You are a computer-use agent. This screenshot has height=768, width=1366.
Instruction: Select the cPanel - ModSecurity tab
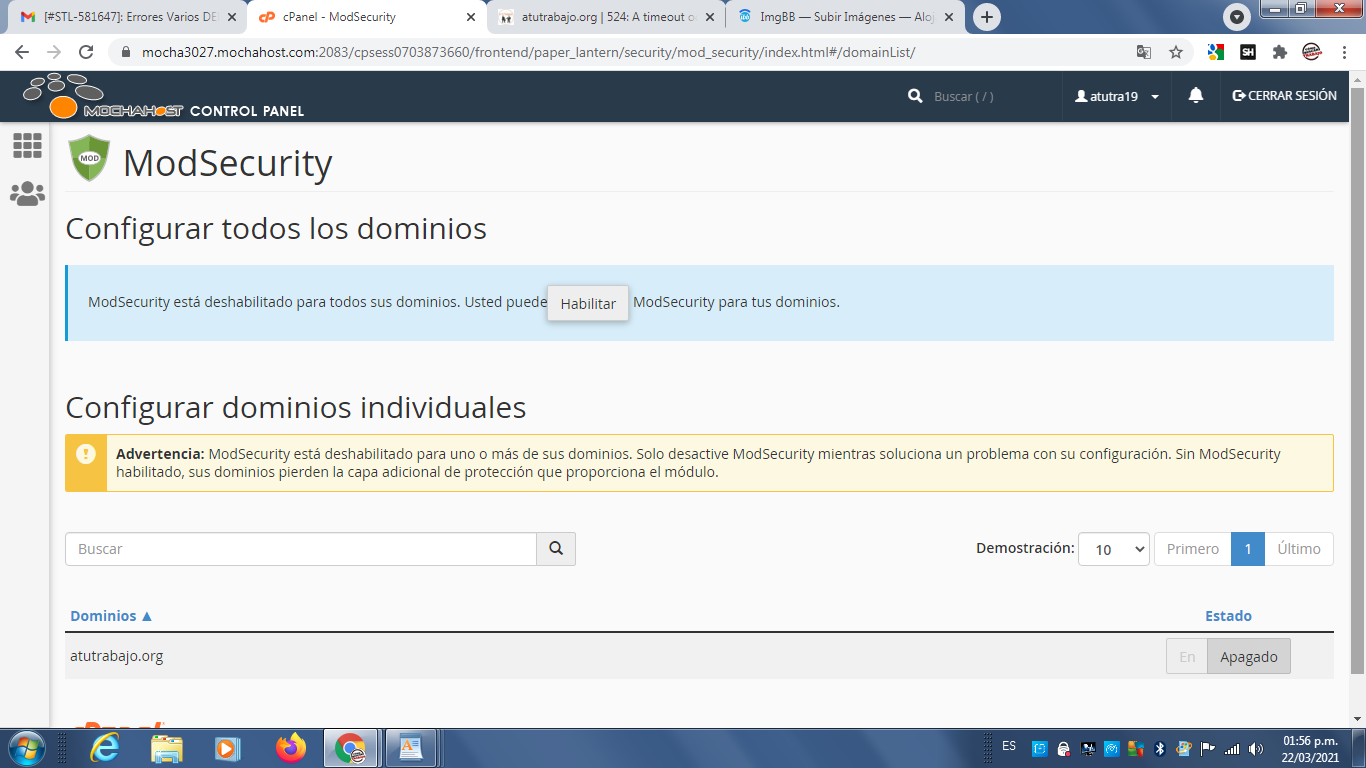(x=367, y=17)
